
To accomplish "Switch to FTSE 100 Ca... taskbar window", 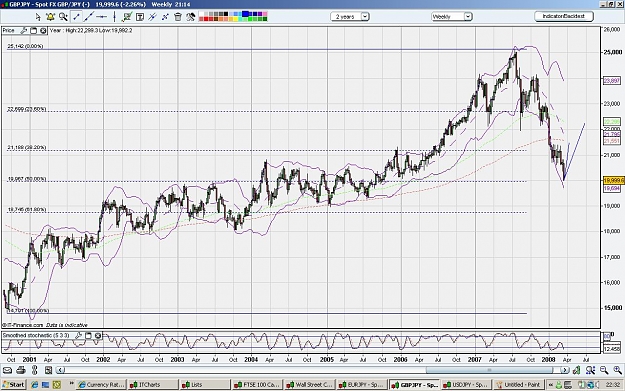I will [257, 385].
